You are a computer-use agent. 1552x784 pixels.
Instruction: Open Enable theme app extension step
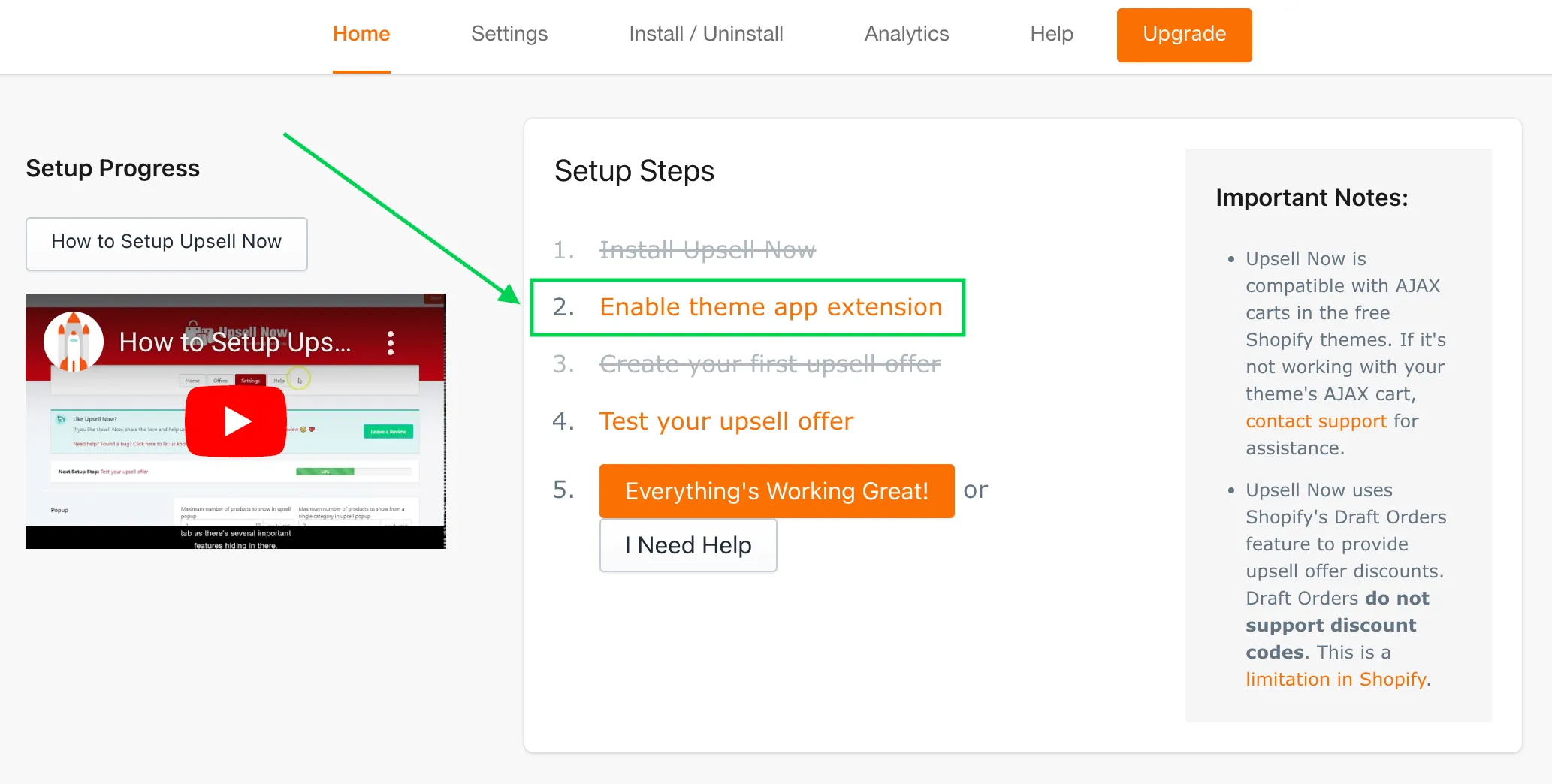pos(771,307)
